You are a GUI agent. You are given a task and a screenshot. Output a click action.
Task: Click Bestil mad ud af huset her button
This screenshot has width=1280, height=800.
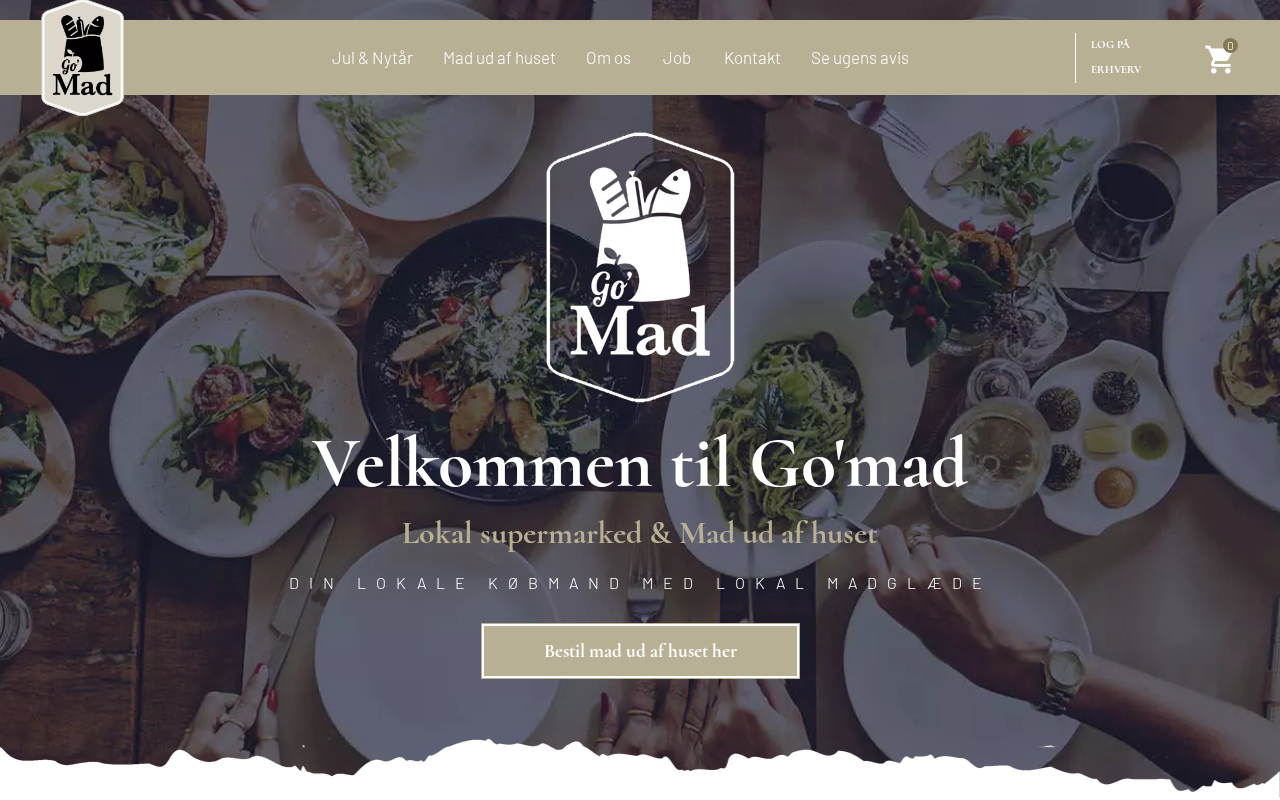coord(640,651)
